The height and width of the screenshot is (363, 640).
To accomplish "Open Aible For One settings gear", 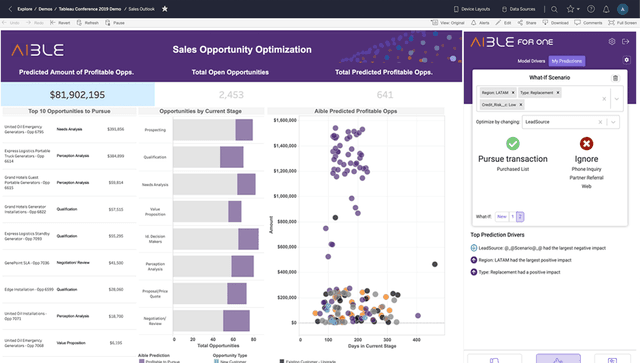I will coord(611,42).
